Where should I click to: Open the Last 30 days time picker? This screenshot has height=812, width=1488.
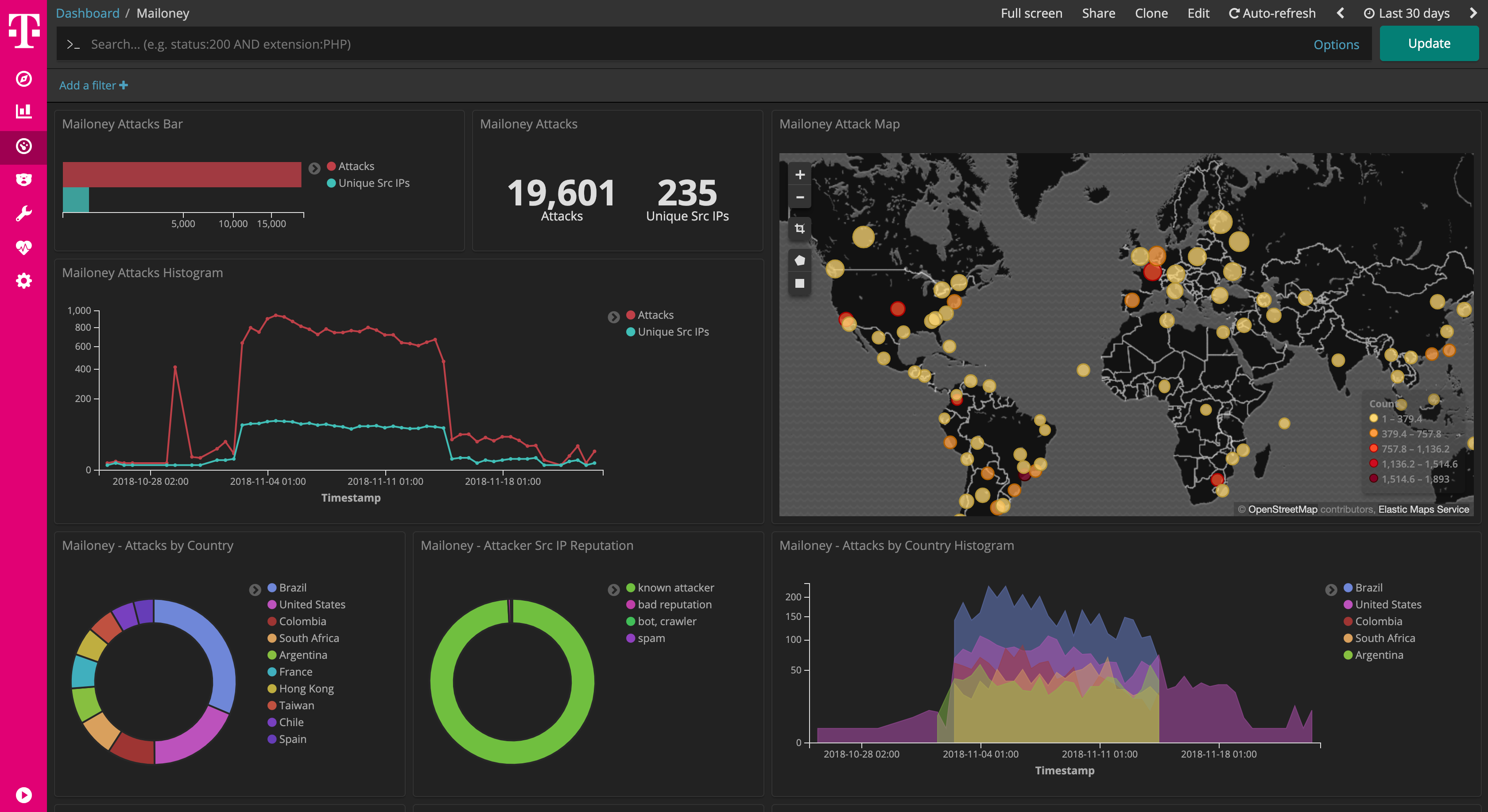(x=1408, y=13)
